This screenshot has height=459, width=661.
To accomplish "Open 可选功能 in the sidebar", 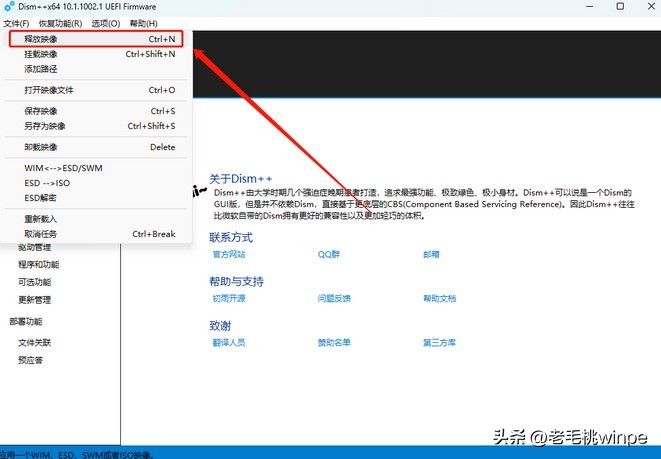I will (35, 282).
